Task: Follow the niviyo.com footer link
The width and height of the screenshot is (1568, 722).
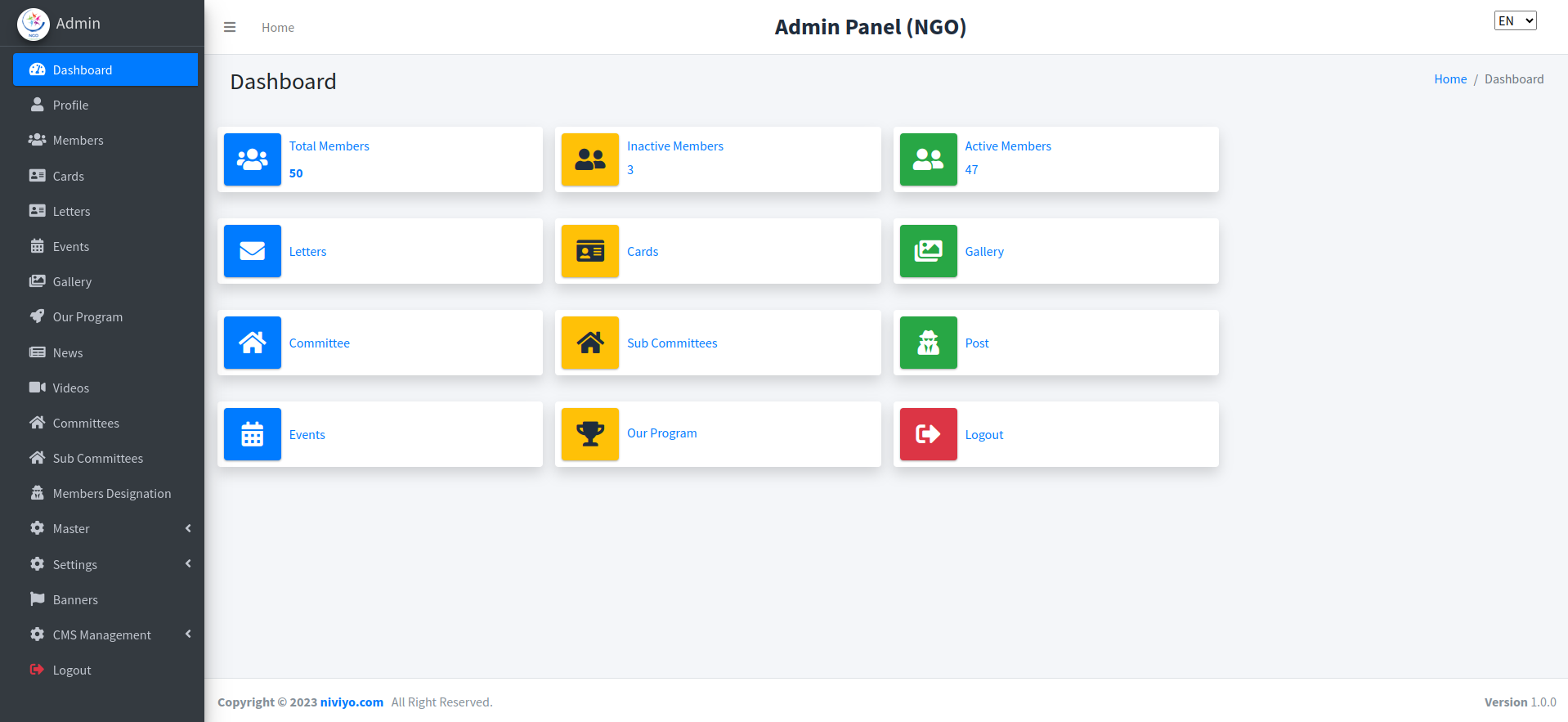Action: [352, 702]
